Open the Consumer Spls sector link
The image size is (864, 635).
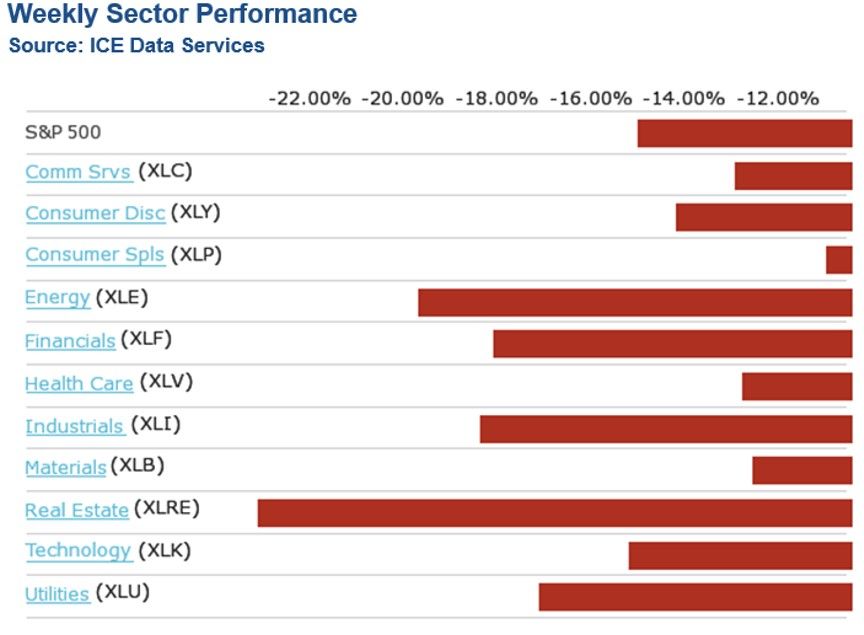point(94,255)
